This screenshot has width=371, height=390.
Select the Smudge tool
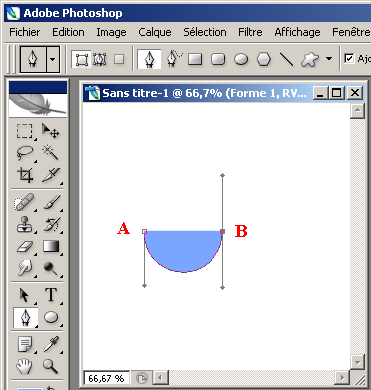coord(25,268)
